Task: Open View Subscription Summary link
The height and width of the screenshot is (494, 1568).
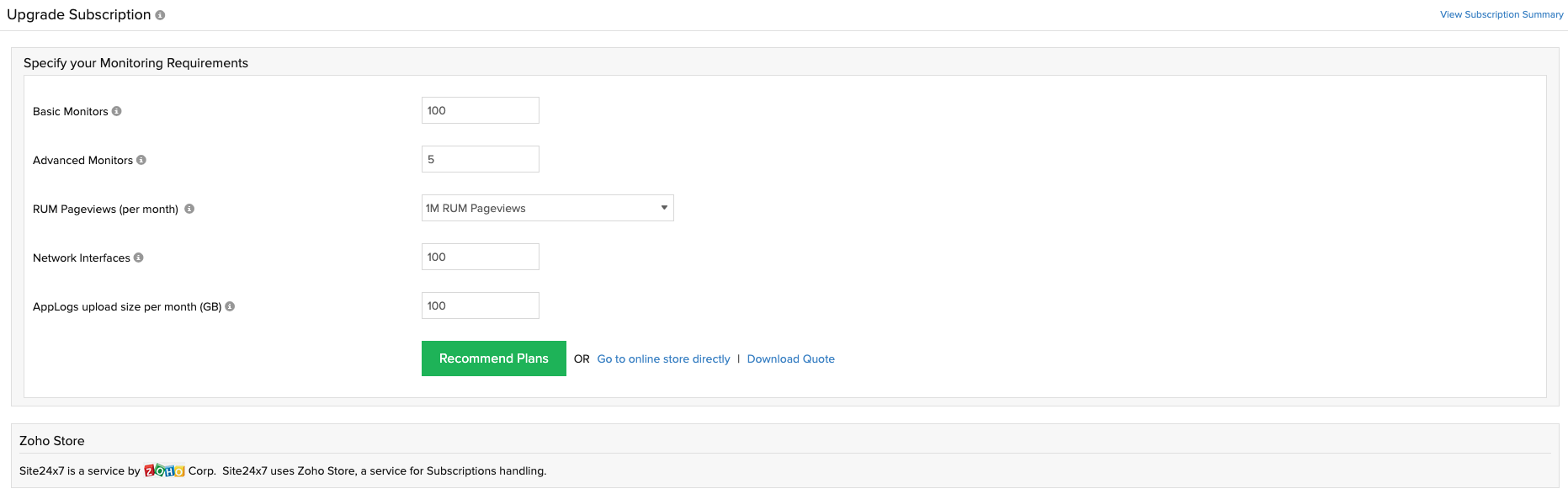Action: 1501,14
